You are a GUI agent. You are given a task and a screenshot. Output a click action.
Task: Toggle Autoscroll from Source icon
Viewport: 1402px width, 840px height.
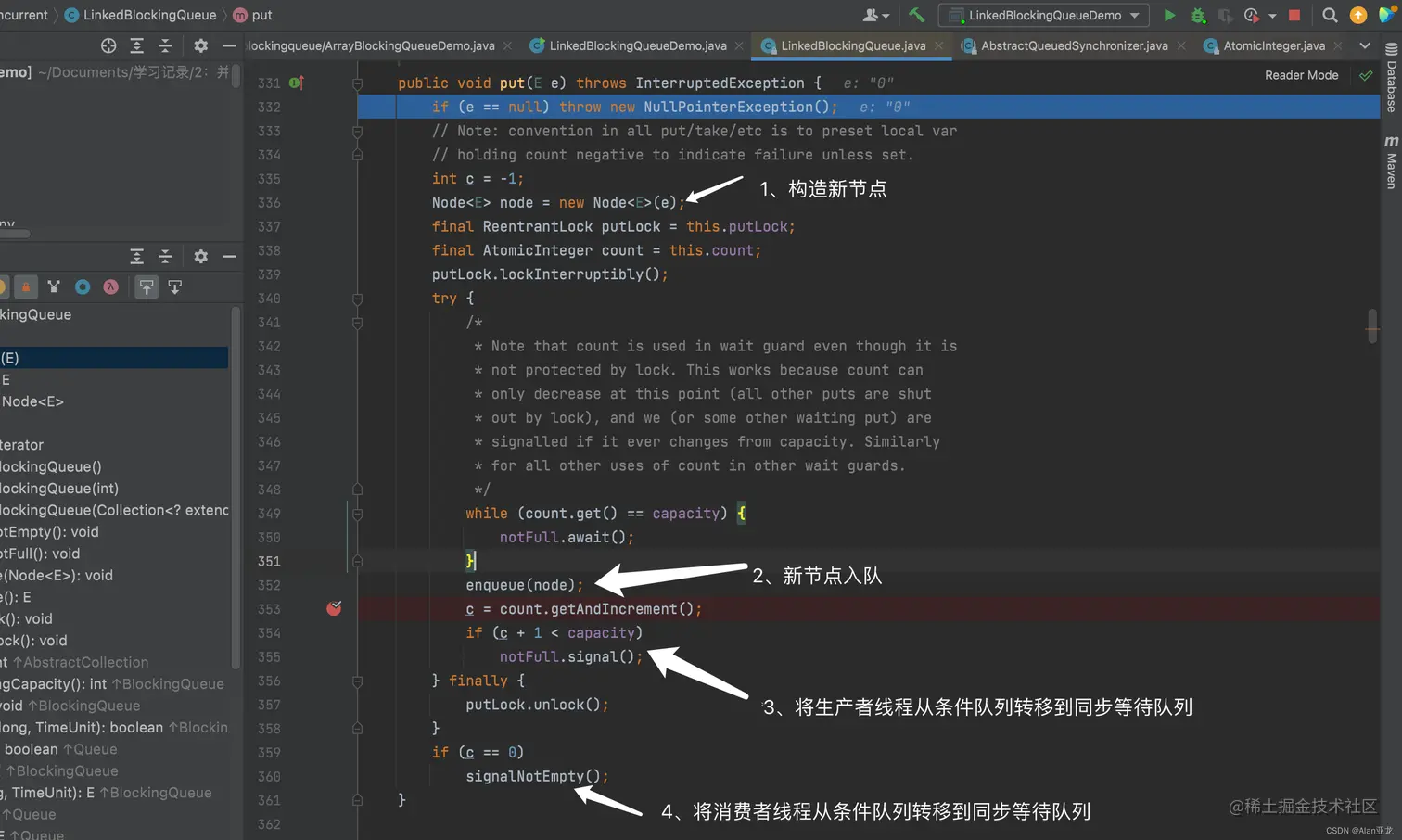click(174, 286)
